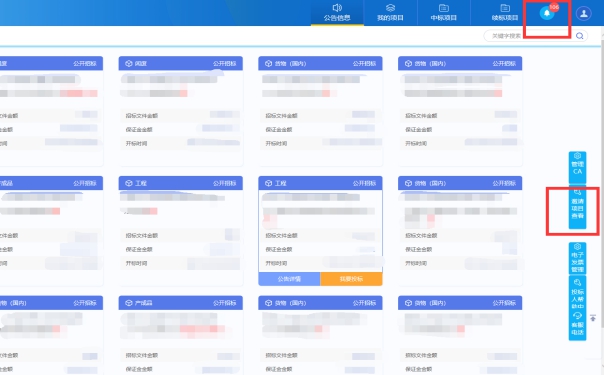604x375 pixels.
Task: Click the user profile avatar icon
Action: click(x=584, y=13)
